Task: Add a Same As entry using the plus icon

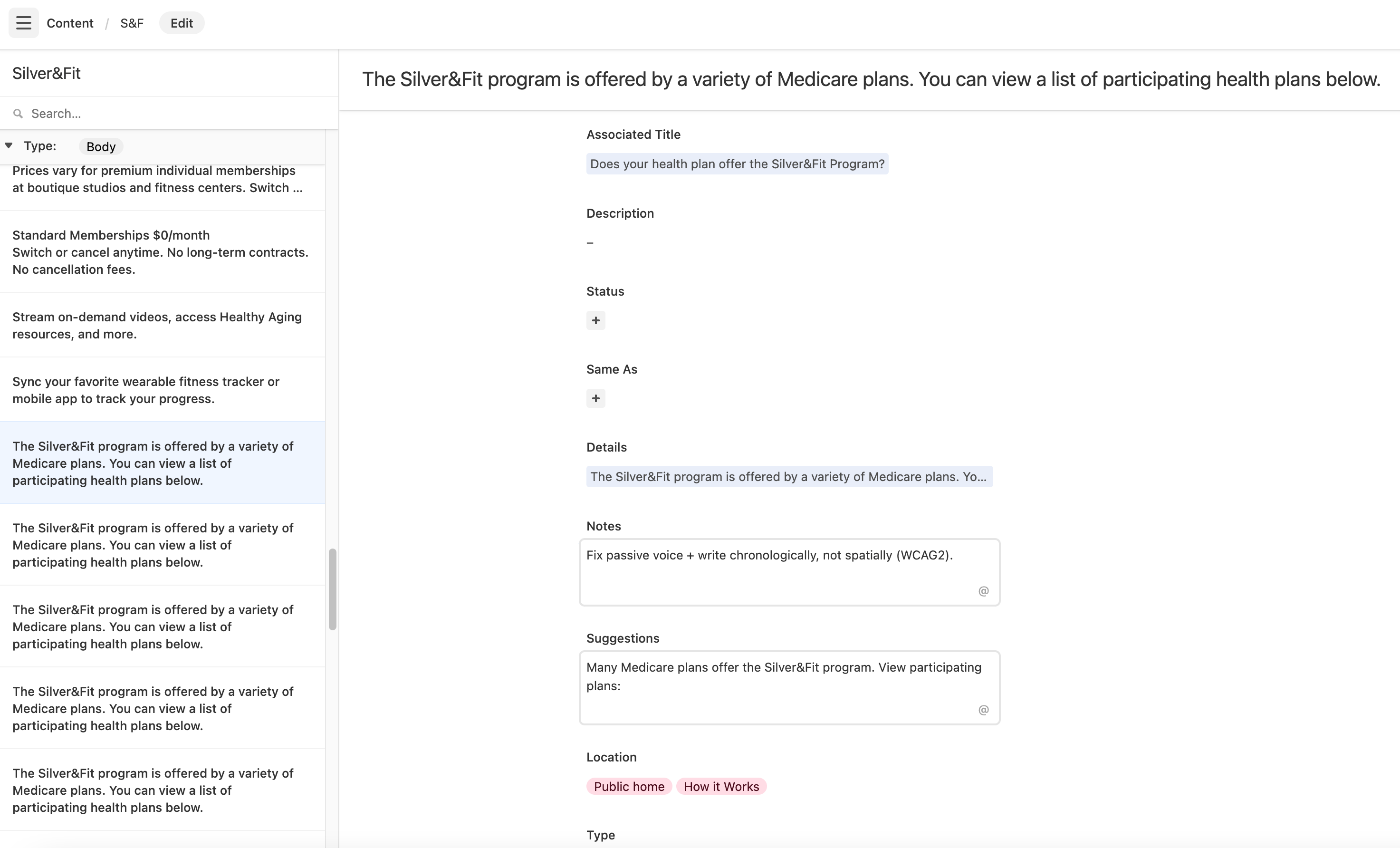Action: tap(595, 398)
